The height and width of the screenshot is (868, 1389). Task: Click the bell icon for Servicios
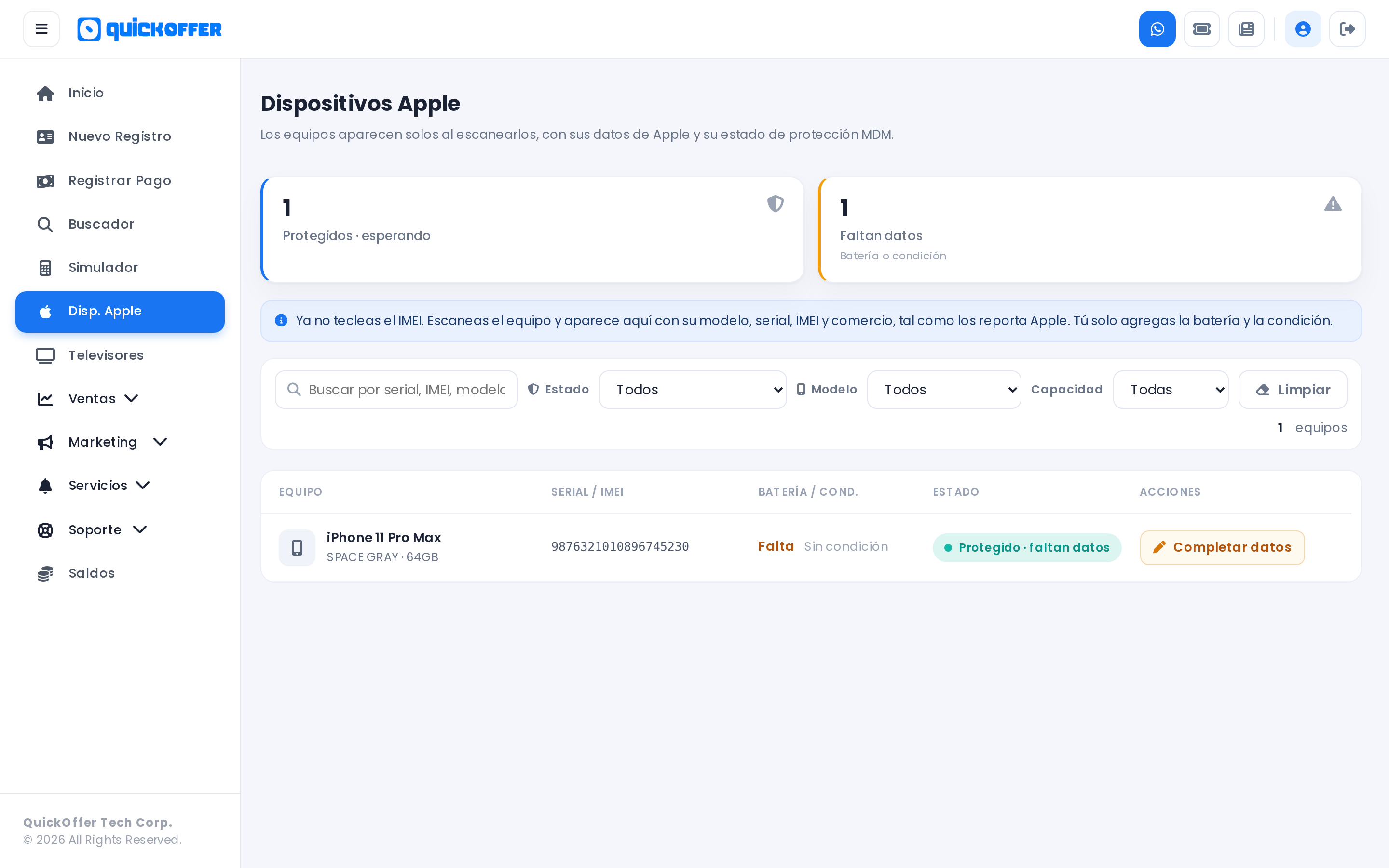click(45, 486)
